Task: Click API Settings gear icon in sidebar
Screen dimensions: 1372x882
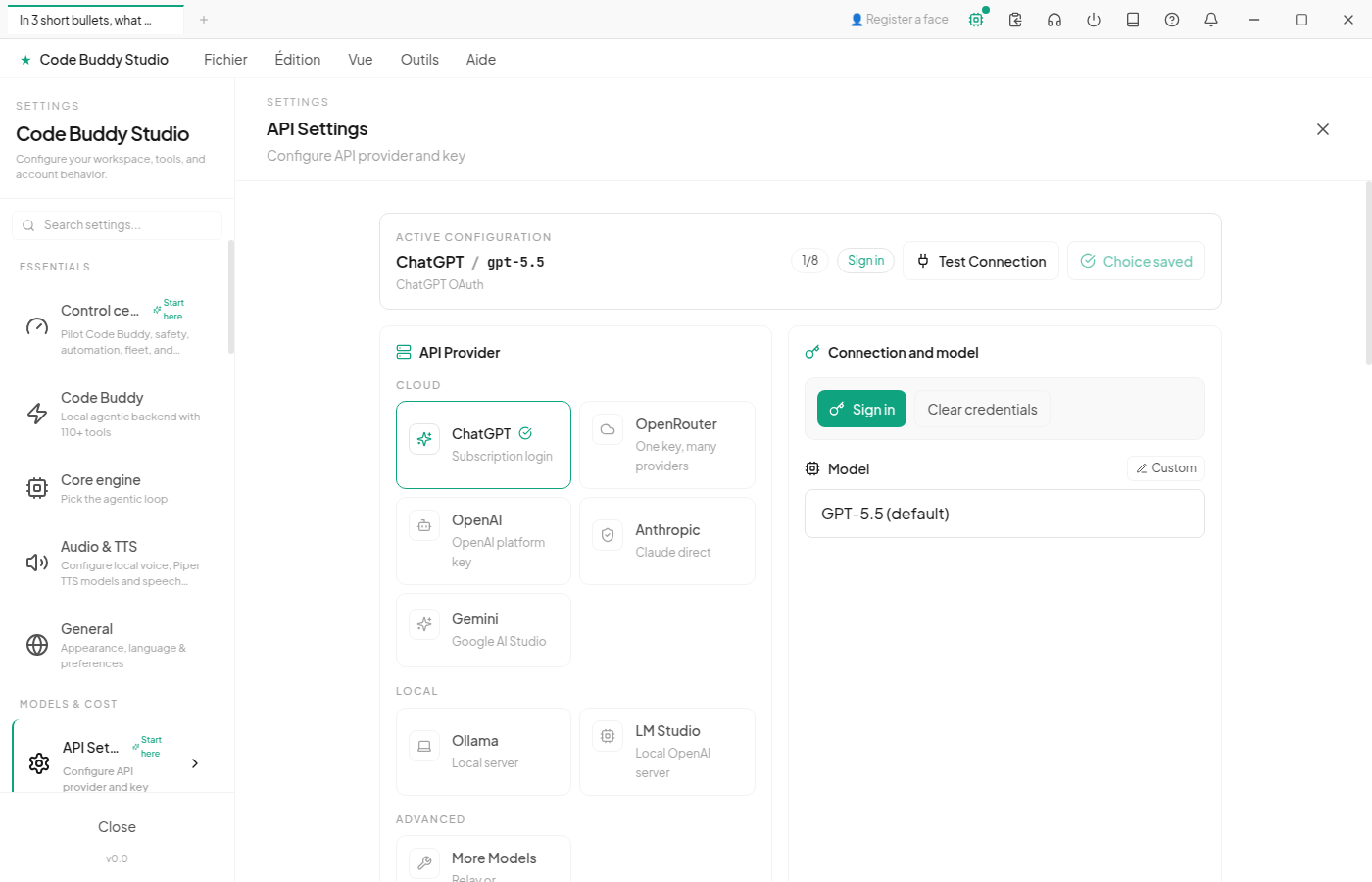Action: click(39, 763)
